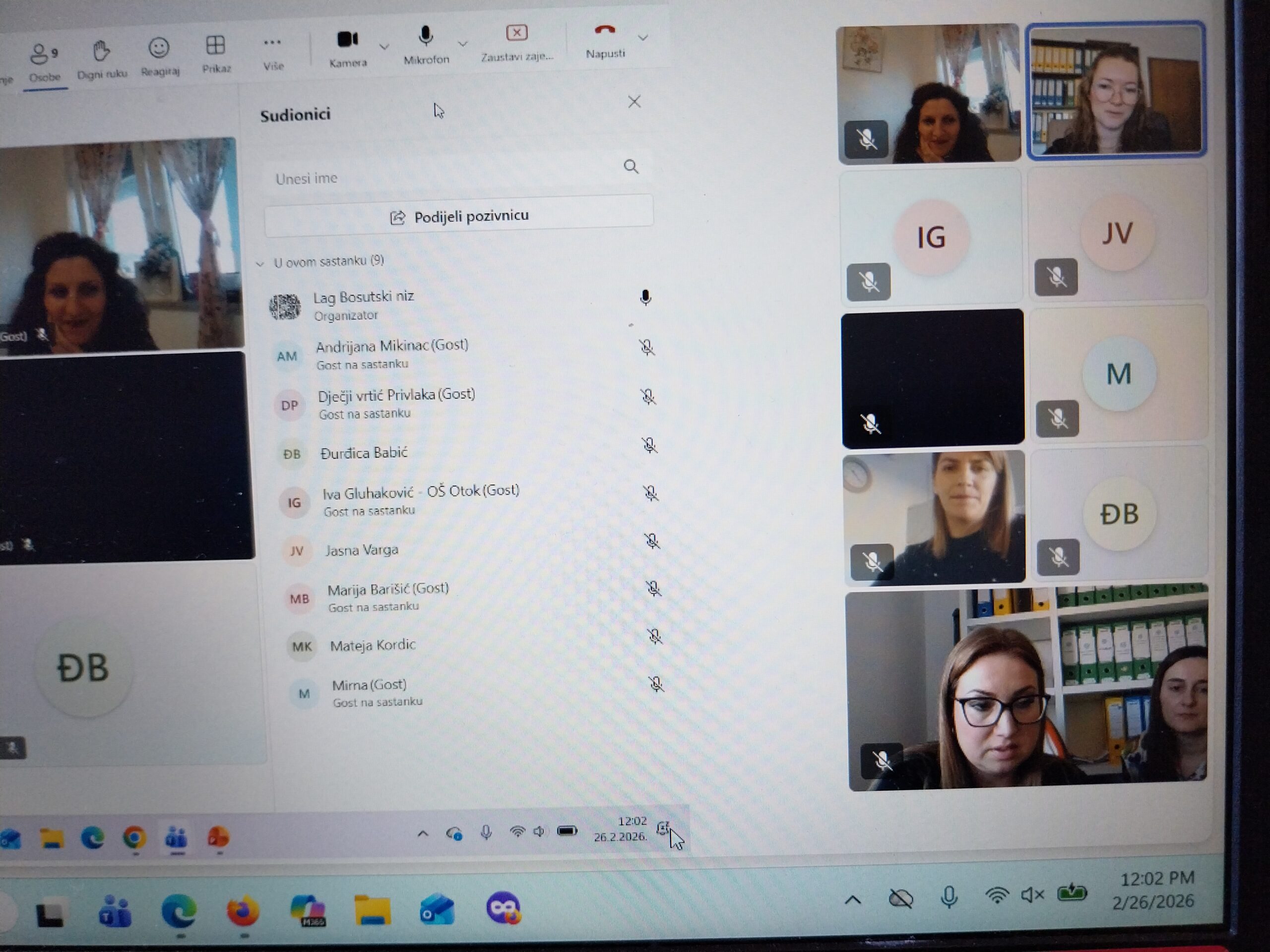
Task: Expand the Mikrofon options dropdown arrow
Action: (463, 43)
